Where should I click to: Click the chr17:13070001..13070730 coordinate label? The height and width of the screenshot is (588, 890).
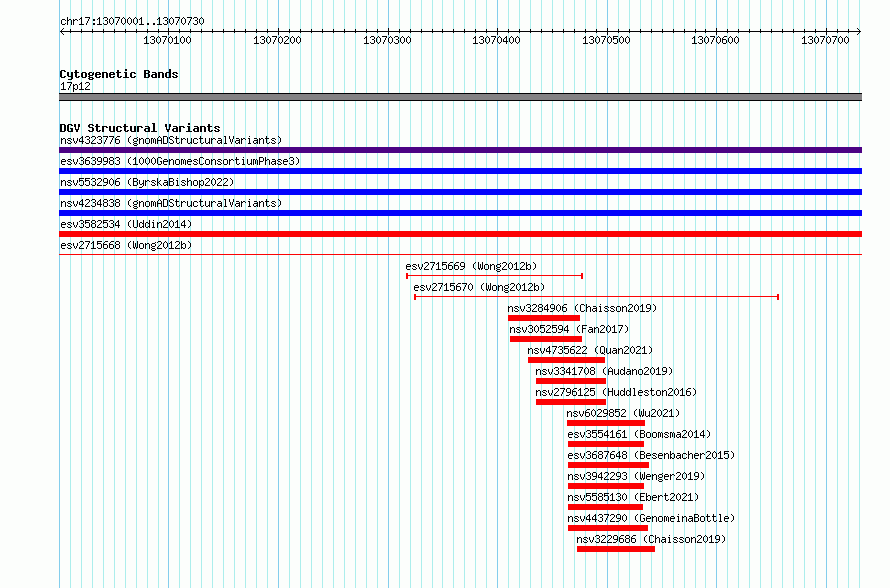tap(132, 21)
